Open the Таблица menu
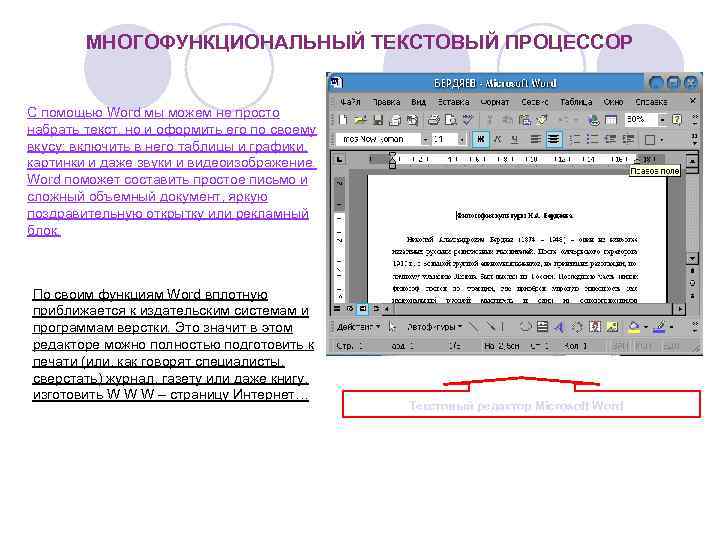The width and height of the screenshot is (720, 540). [x=576, y=102]
